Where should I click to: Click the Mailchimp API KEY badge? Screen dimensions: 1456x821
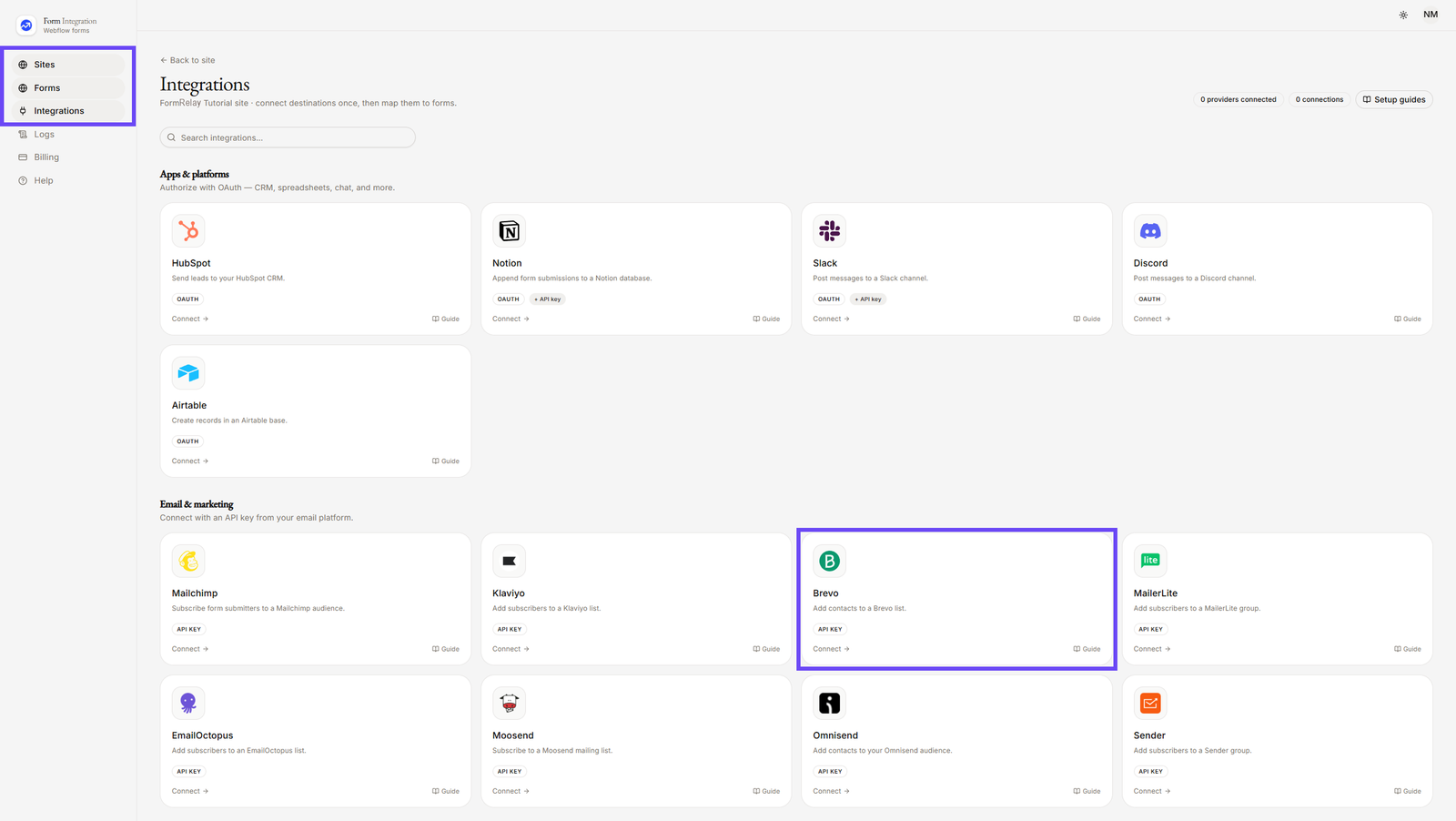(189, 629)
